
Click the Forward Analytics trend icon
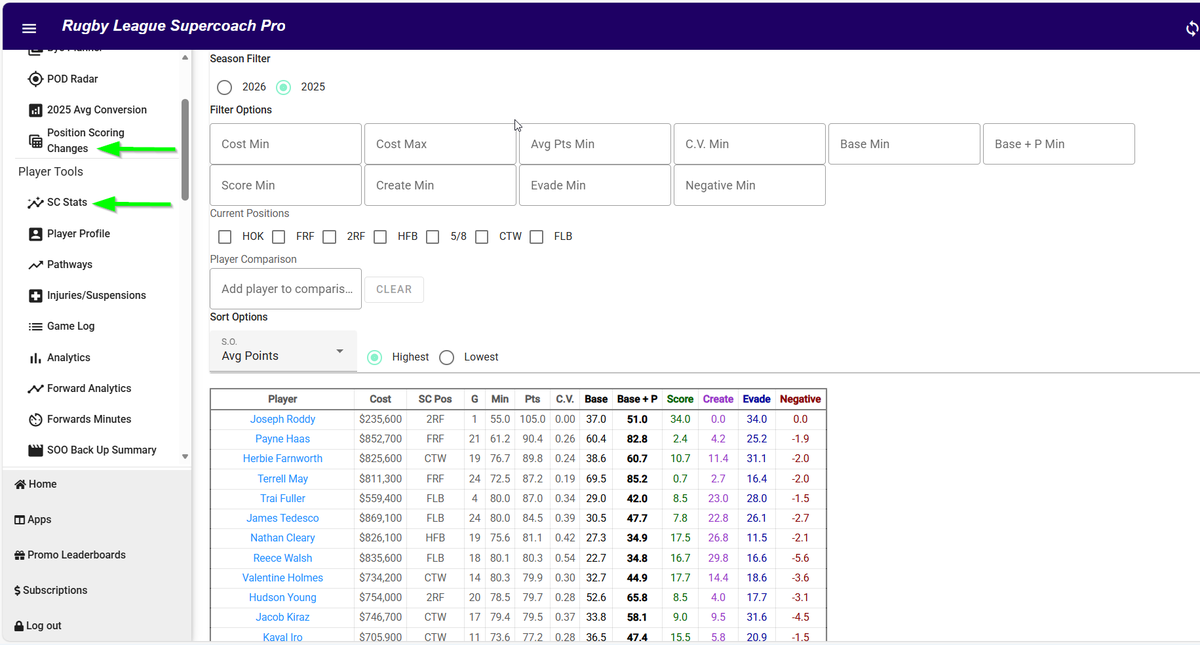click(x=36, y=389)
